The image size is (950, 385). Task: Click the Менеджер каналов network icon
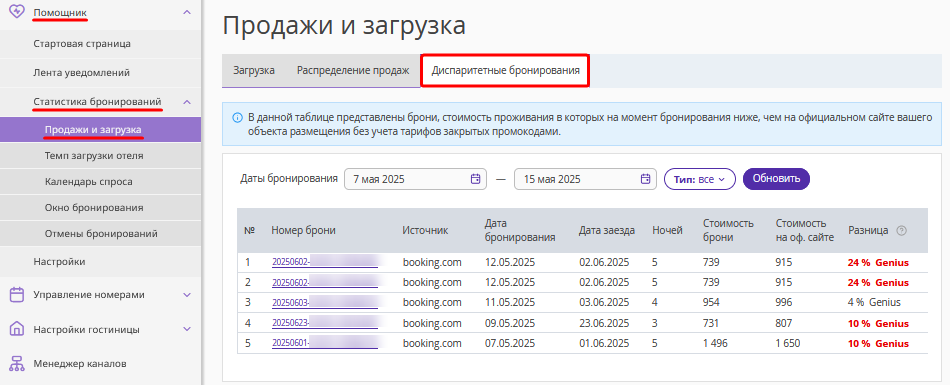point(17,364)
